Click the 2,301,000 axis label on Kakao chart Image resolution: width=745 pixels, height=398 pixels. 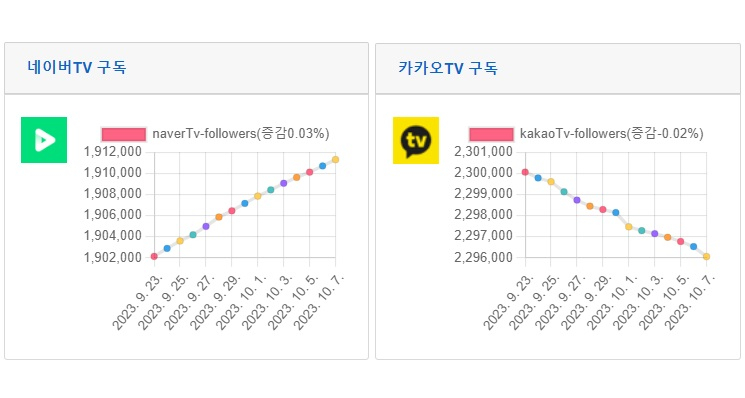[483, 152]
